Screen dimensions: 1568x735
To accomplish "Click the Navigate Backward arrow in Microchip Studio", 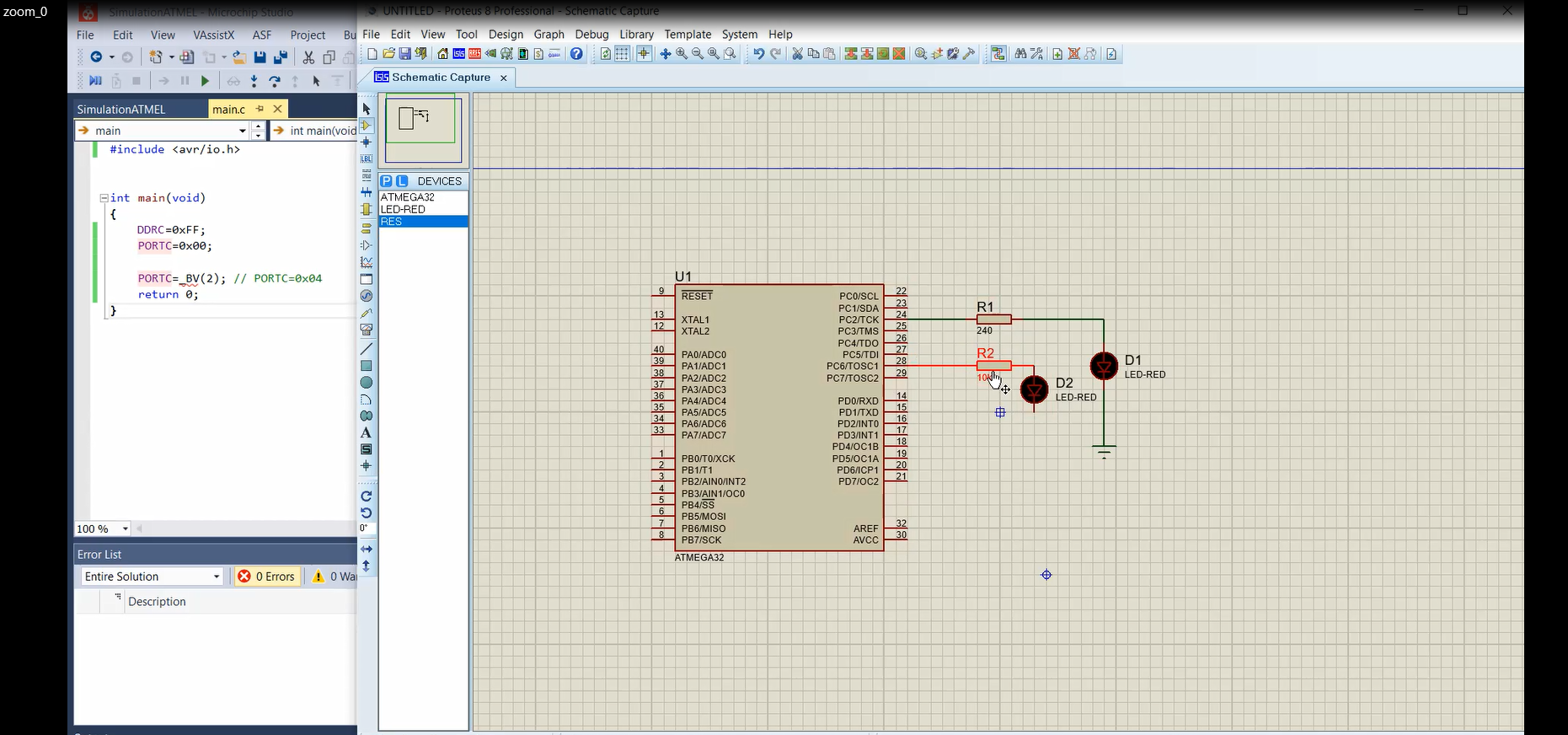I will (96, 57).
